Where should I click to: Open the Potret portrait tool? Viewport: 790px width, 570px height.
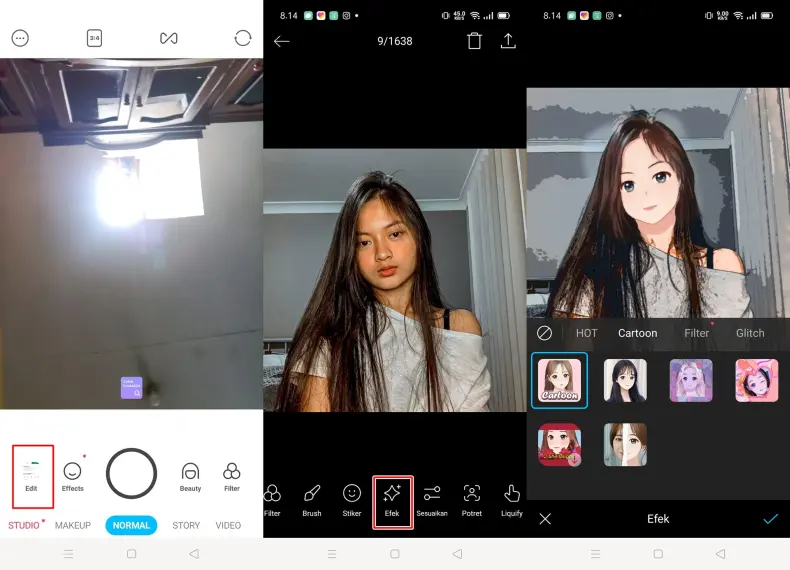tap(472, 500)
